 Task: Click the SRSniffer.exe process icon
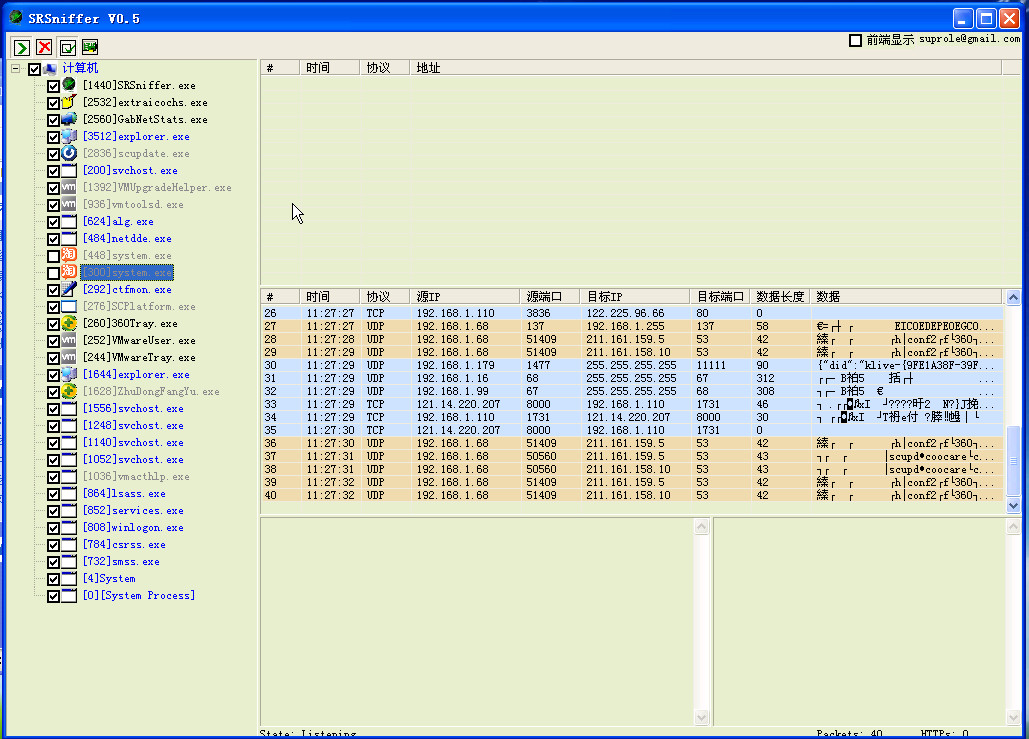point(69,85)
